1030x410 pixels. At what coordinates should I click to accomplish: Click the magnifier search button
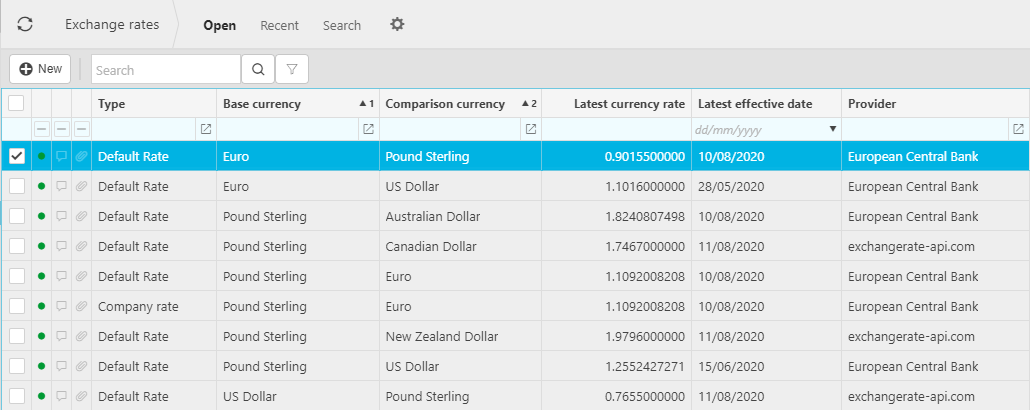click(257, 69)
